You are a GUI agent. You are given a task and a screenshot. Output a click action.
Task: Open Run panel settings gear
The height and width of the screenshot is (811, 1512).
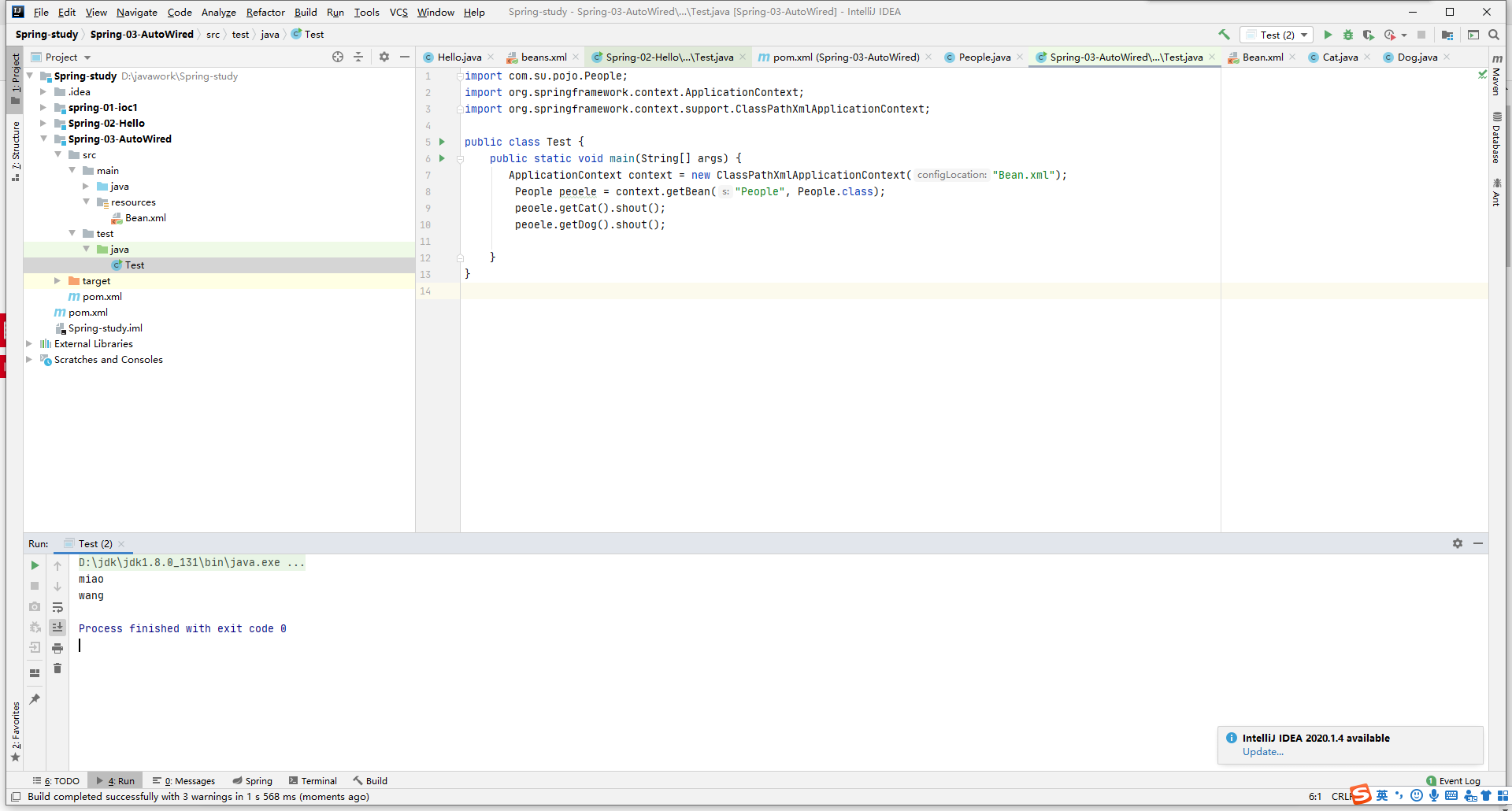coord(1458,543)
